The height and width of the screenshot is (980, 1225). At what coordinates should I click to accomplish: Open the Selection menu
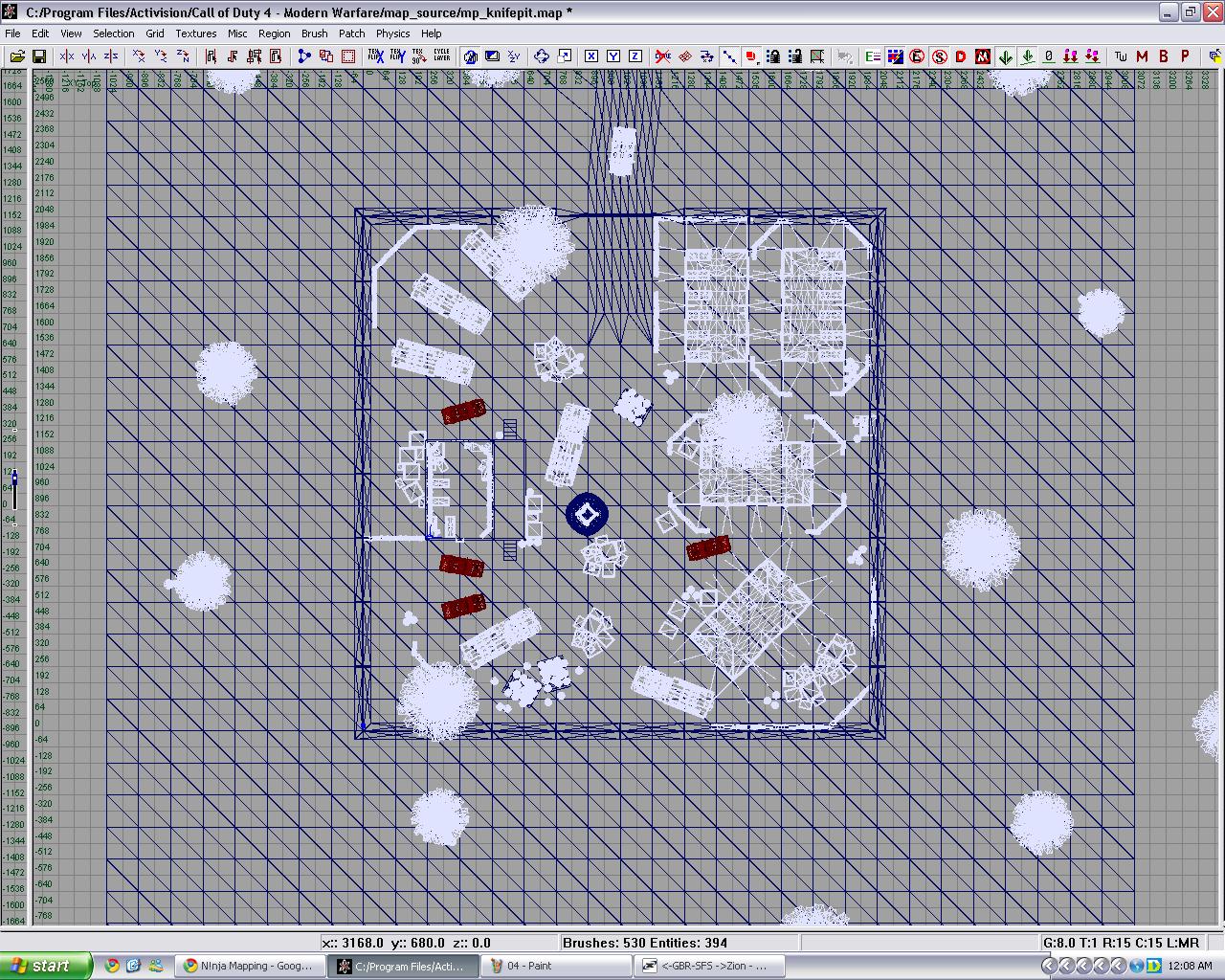[113, 33]
